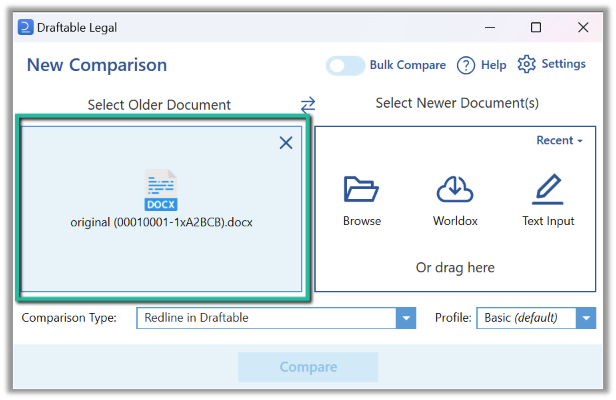Open Settings gear icon
The width and height of the screenshot is (616, 400).
tap(526, 64)
